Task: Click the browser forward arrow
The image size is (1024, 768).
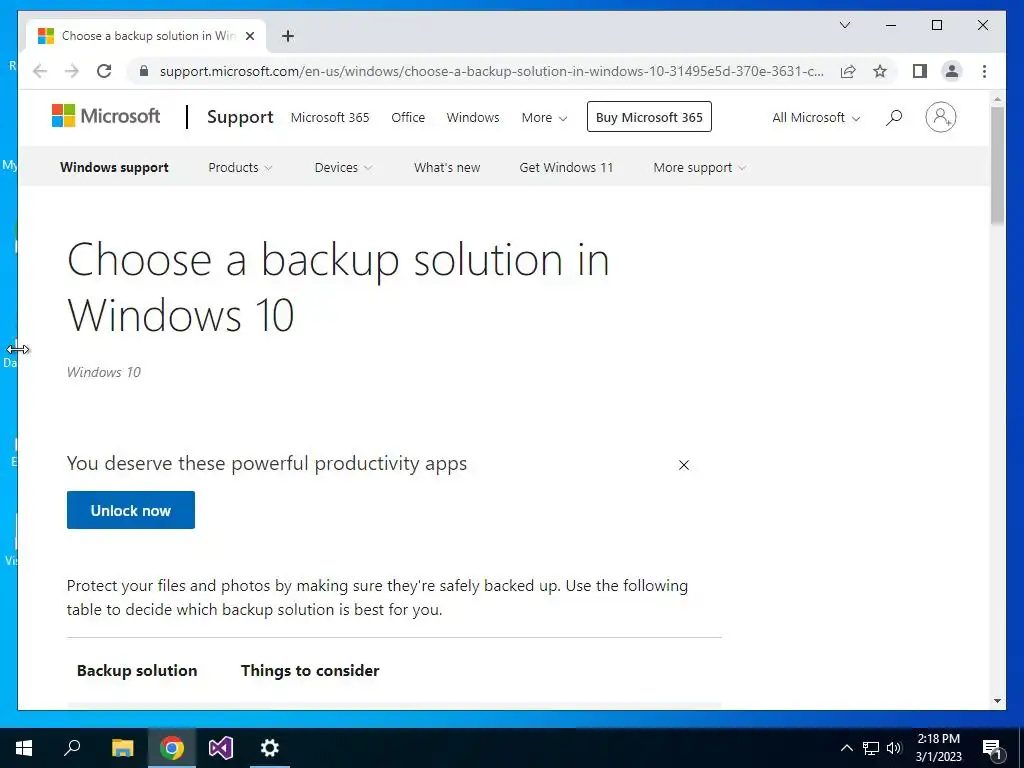Action: pyautogui.click(x=72, y=71)
